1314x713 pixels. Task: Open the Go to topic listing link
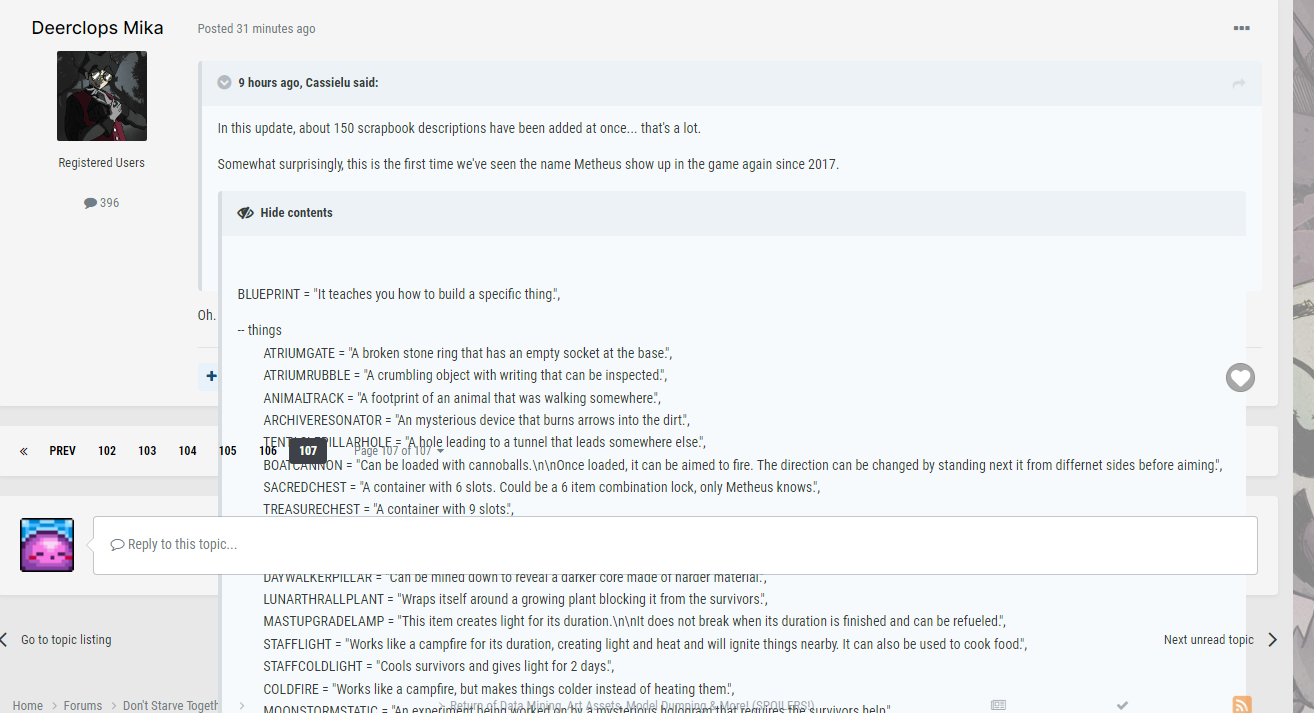point(66,640)
